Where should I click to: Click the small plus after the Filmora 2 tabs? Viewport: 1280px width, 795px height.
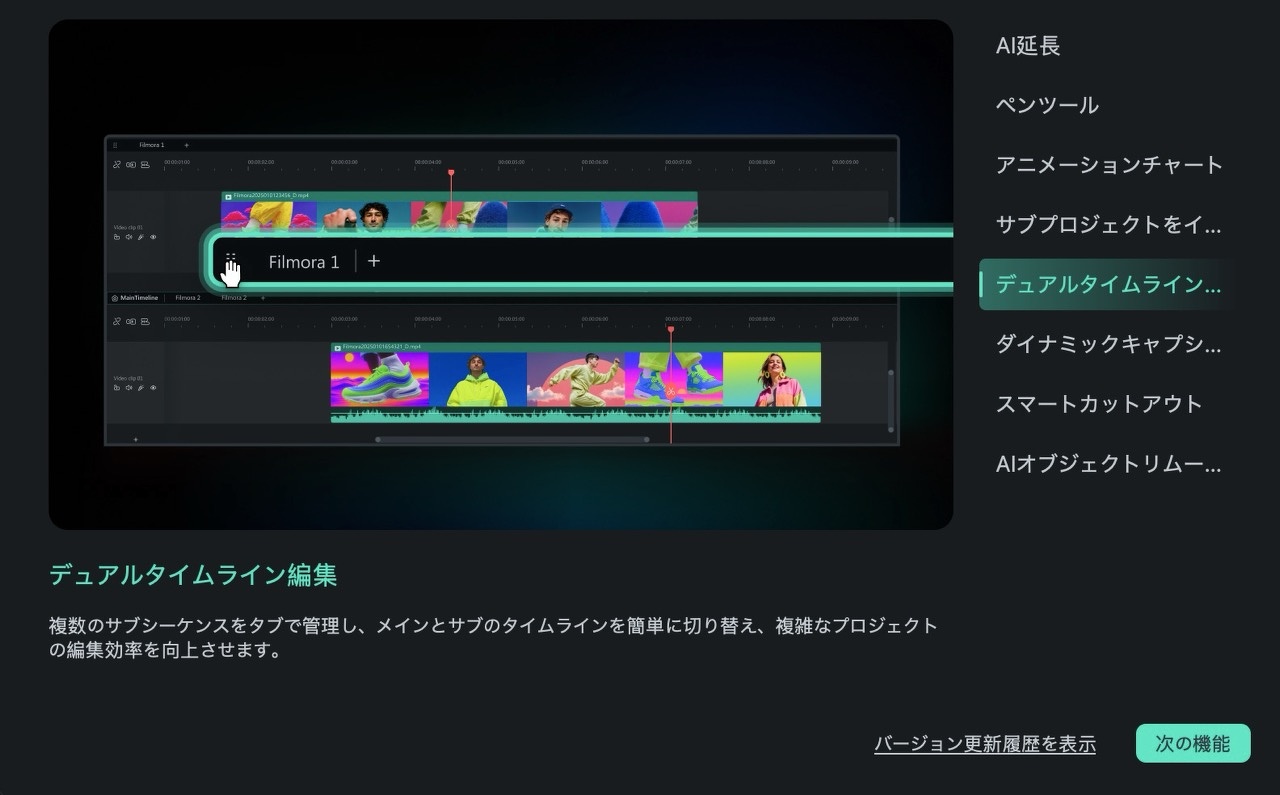point(263,298)
